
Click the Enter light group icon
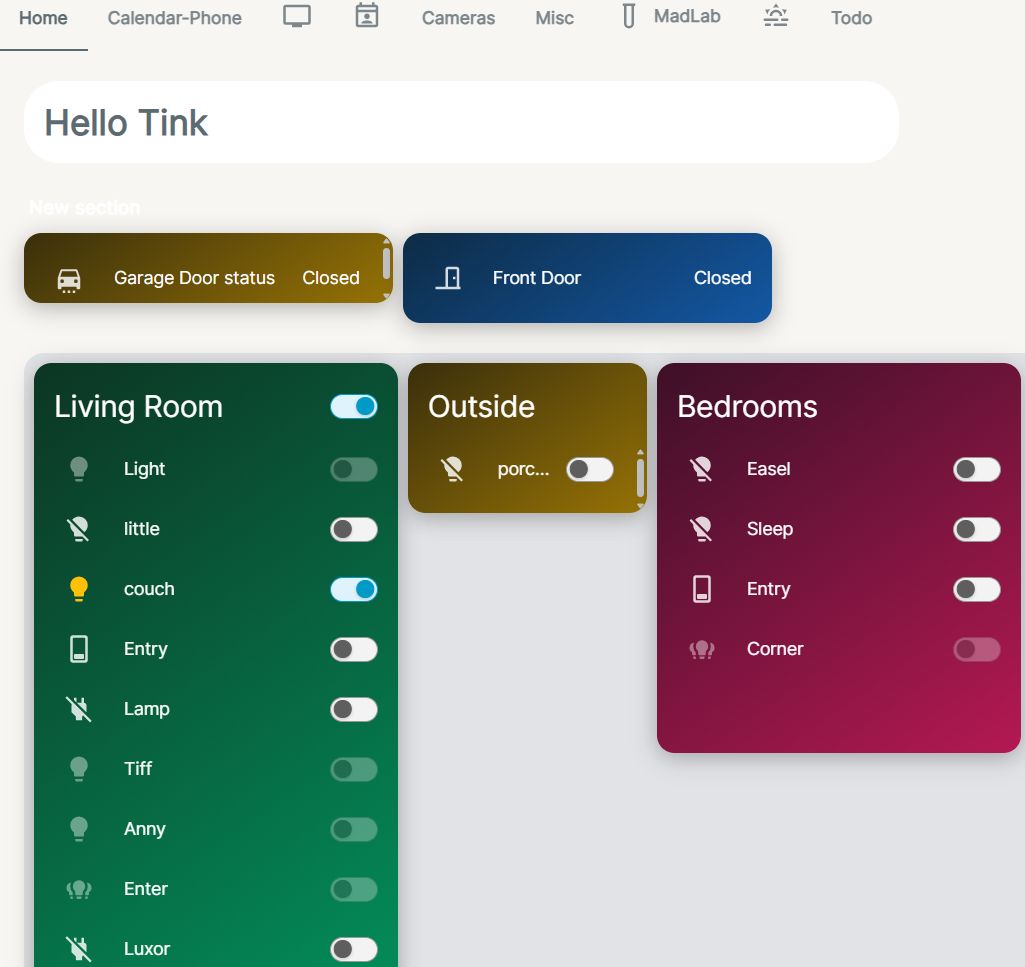point(79,889)
